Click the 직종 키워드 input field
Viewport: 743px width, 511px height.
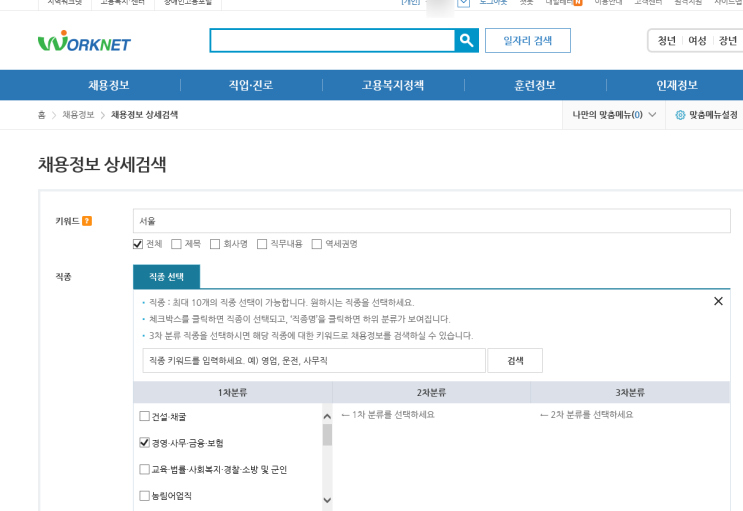pyautogui.click(x=314, y=361)
